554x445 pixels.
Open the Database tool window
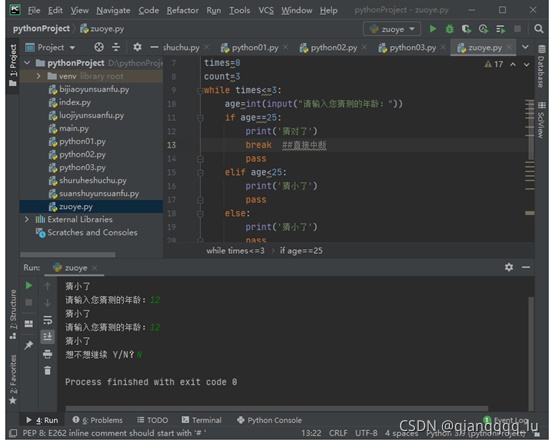pyautogui.click(x=541, y=66)
